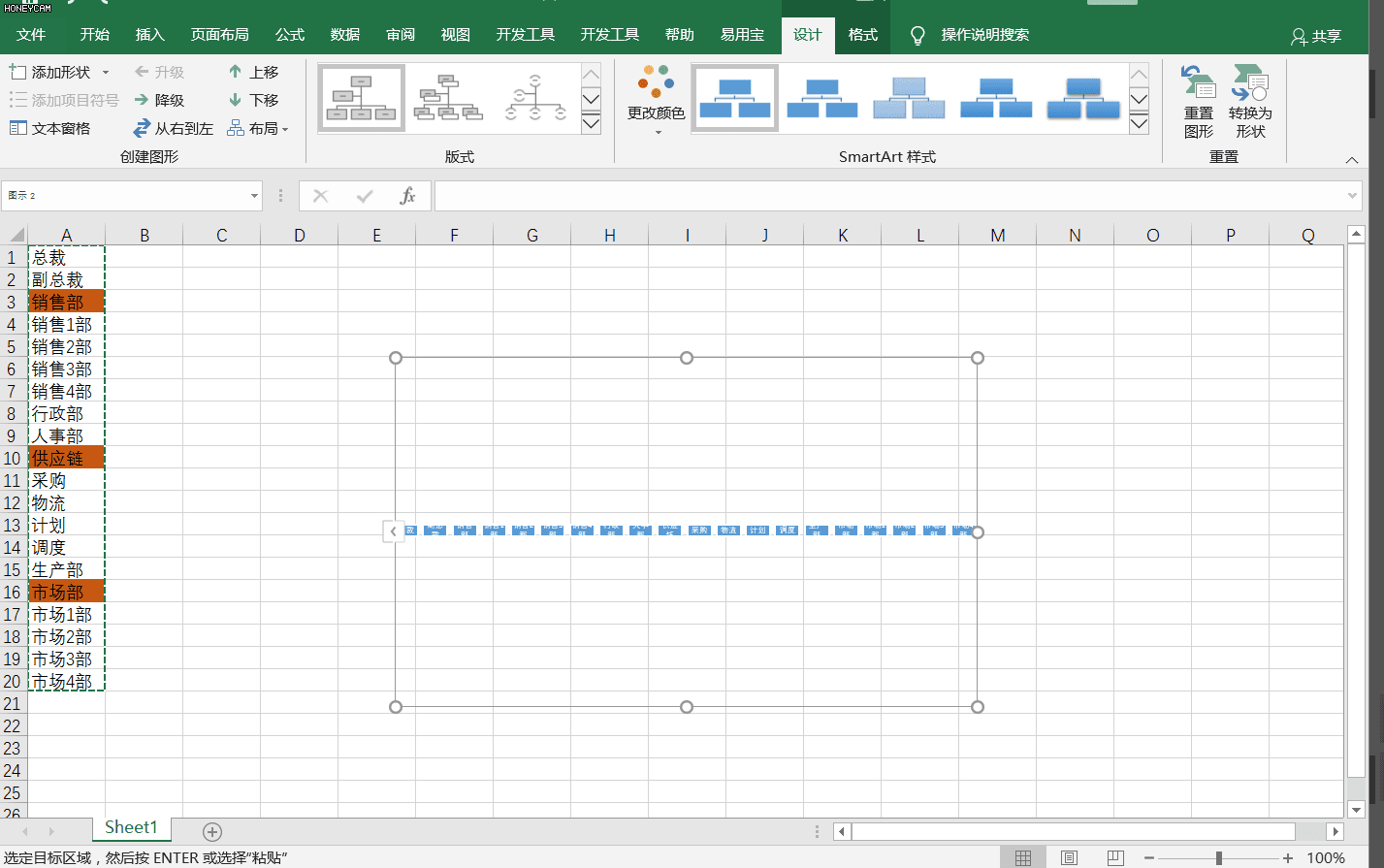
Task: Open SmartArt text pane side arrow
Action: (393, 531)
